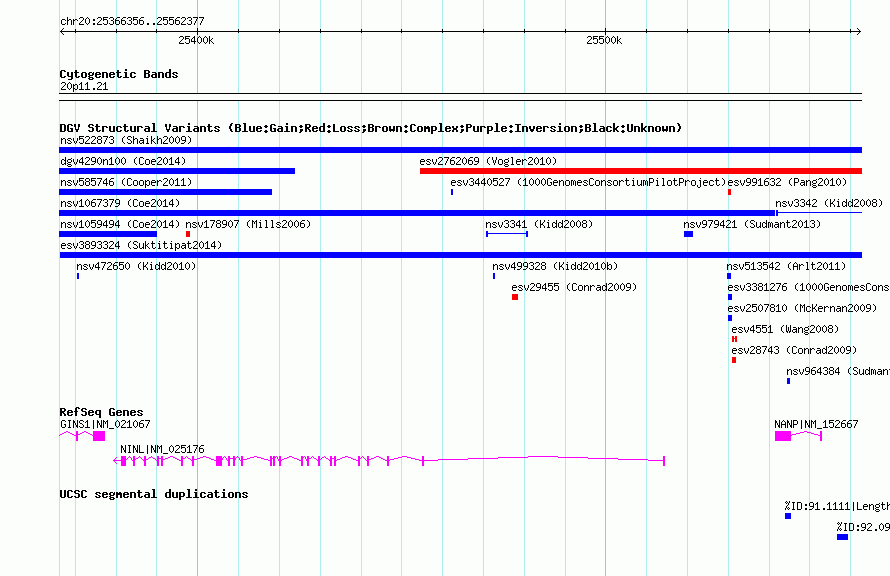This screenshot has height=576, width=890.
Task: Open the NANP|NM_152667 gene label
Action: 816,424
